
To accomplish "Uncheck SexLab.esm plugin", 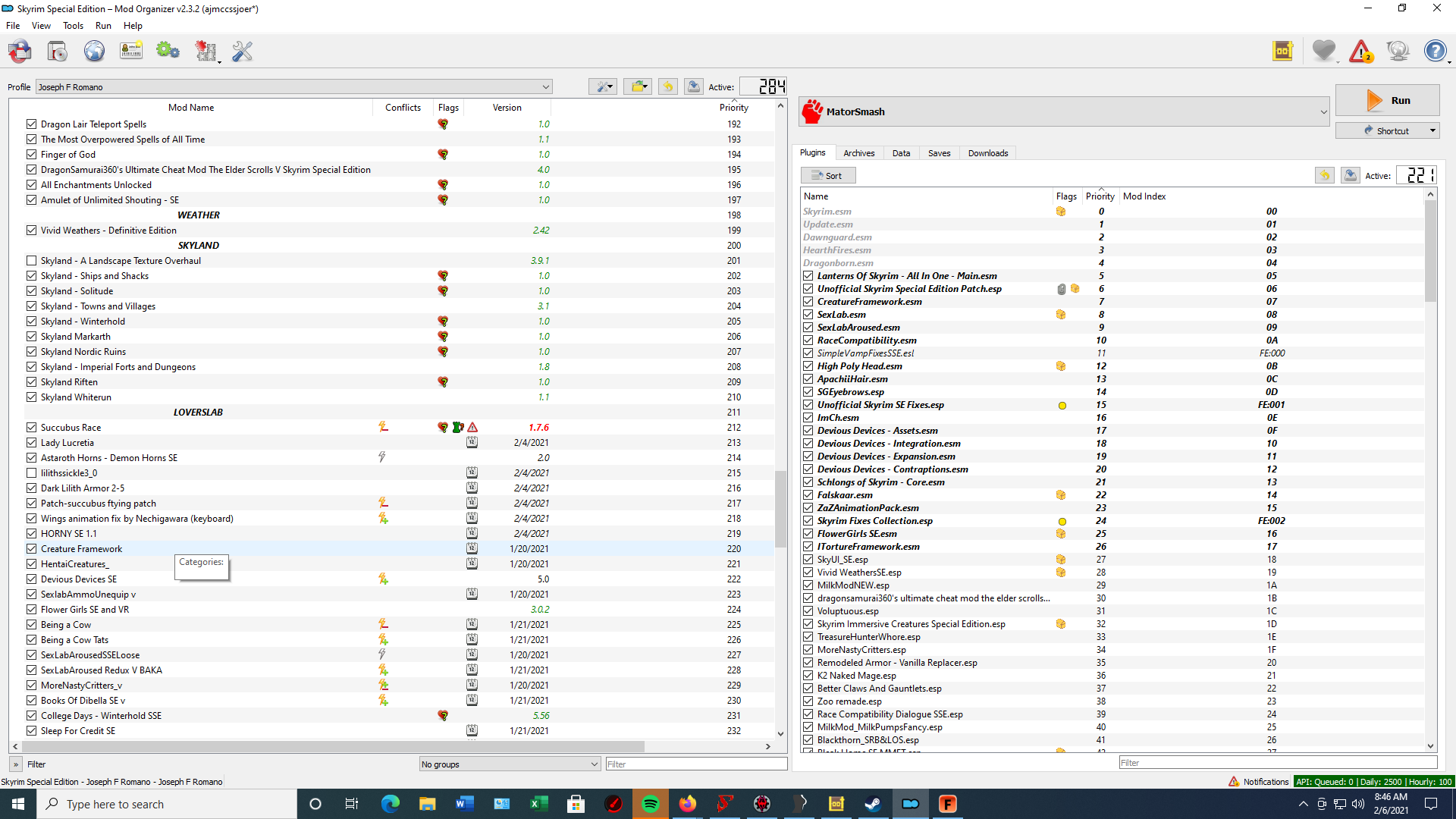I will pyautogui.click(x=808, y=315).
